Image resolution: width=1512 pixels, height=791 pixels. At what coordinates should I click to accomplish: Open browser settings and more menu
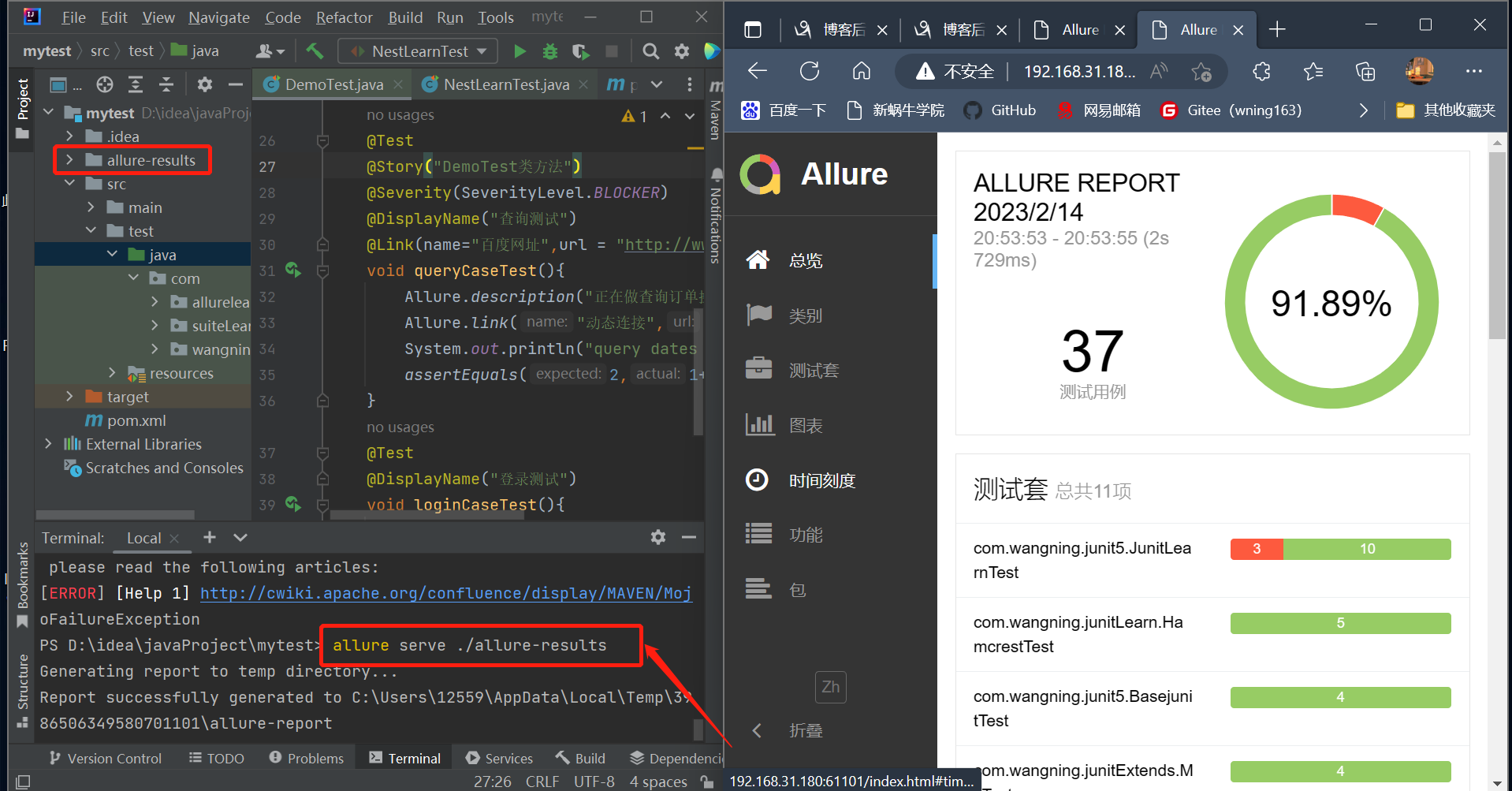[1474, 72]
